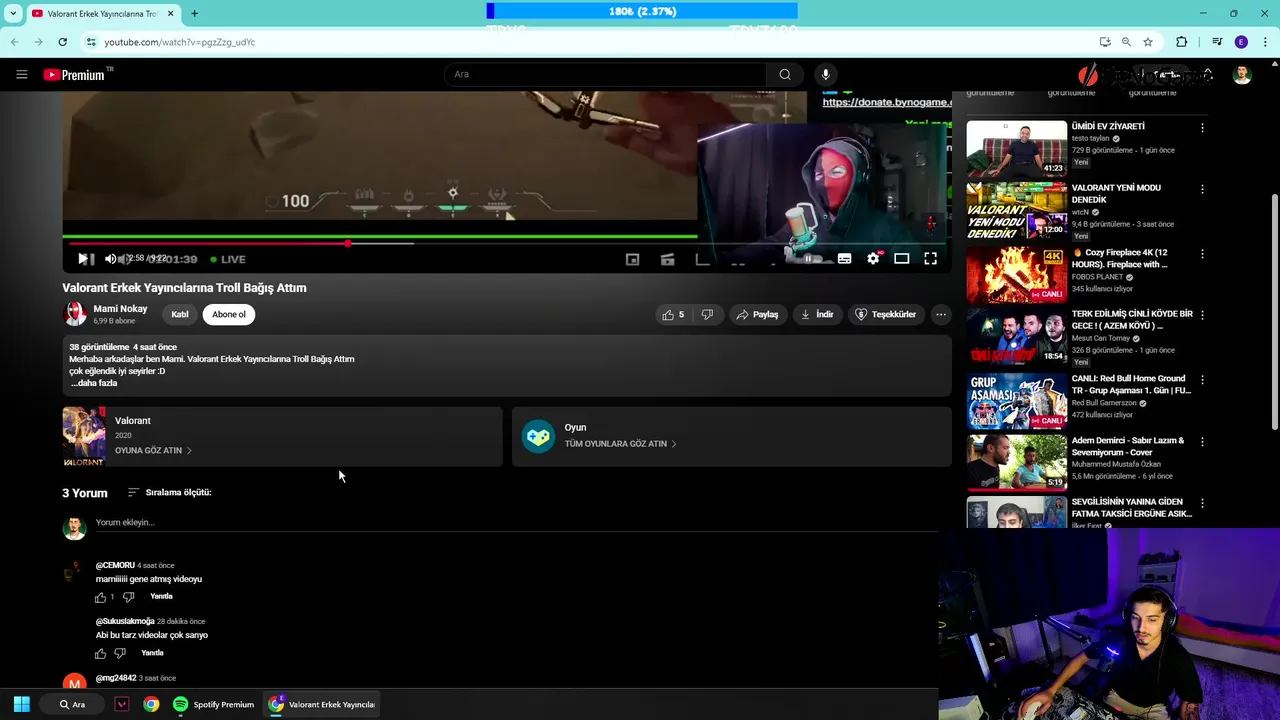Download the video with İndir
Image resolution: width=1280 pixels, height=720 pixels.
[x=816, y=314]
